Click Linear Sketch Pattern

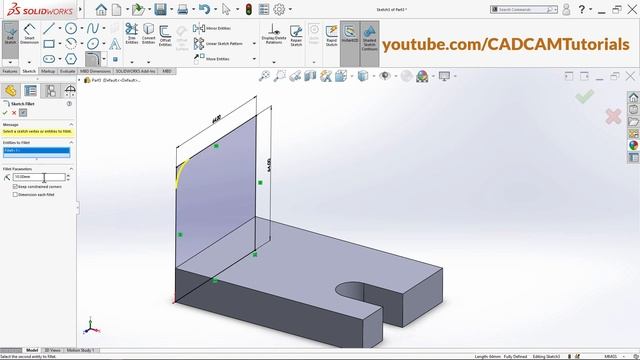pyautogui.click(x=218, y=43)
